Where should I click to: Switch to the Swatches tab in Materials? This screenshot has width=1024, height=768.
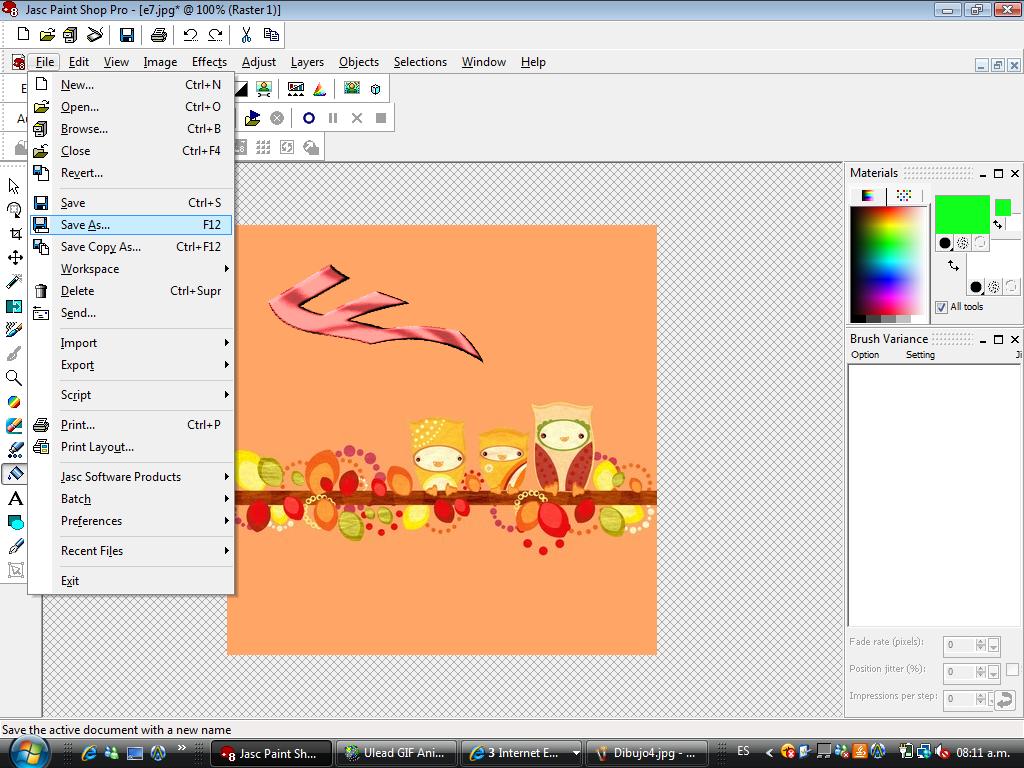pyautogui.click(x=904, y=195)
